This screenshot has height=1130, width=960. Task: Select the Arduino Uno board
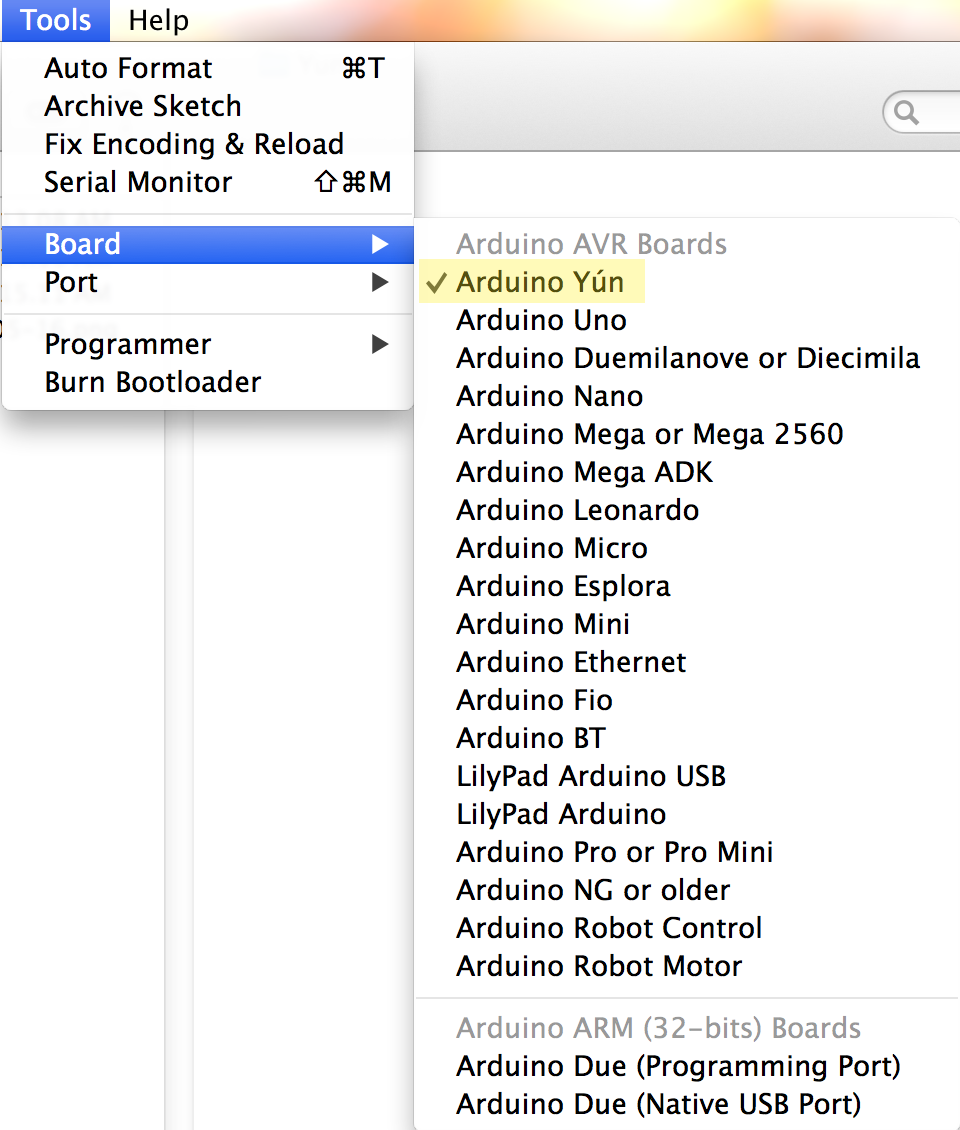click(541, 320)
